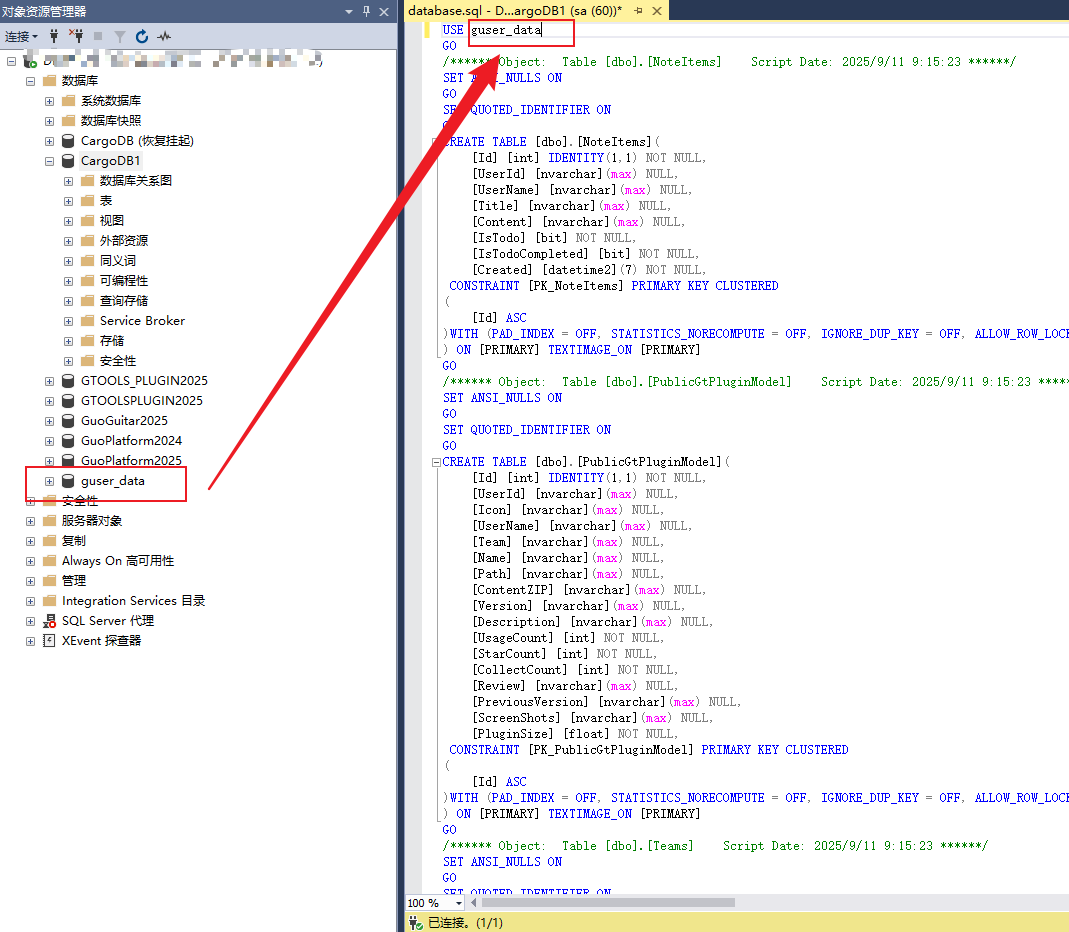Click the SQL Server 代理 agent icon
The width and height of the screenshot is (1069, 932).
(49, 620)
